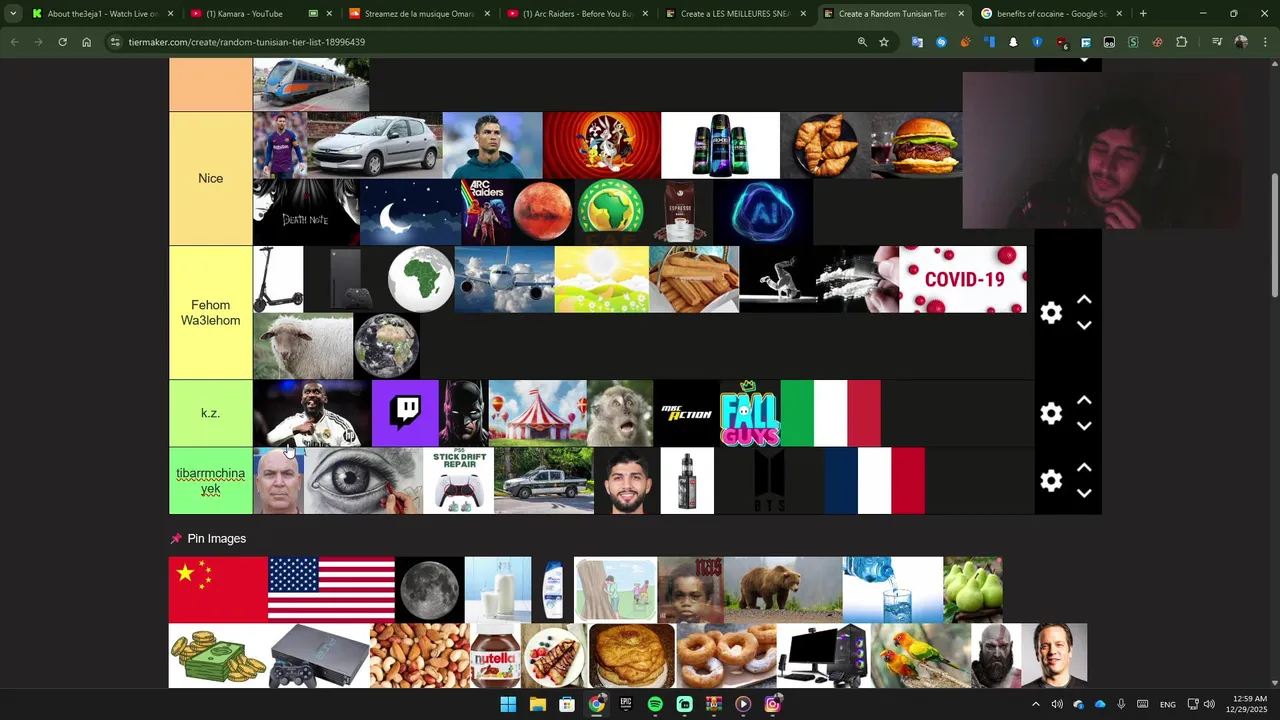Select the France flag image
The image size is (1280, 720).
(874, 481)
